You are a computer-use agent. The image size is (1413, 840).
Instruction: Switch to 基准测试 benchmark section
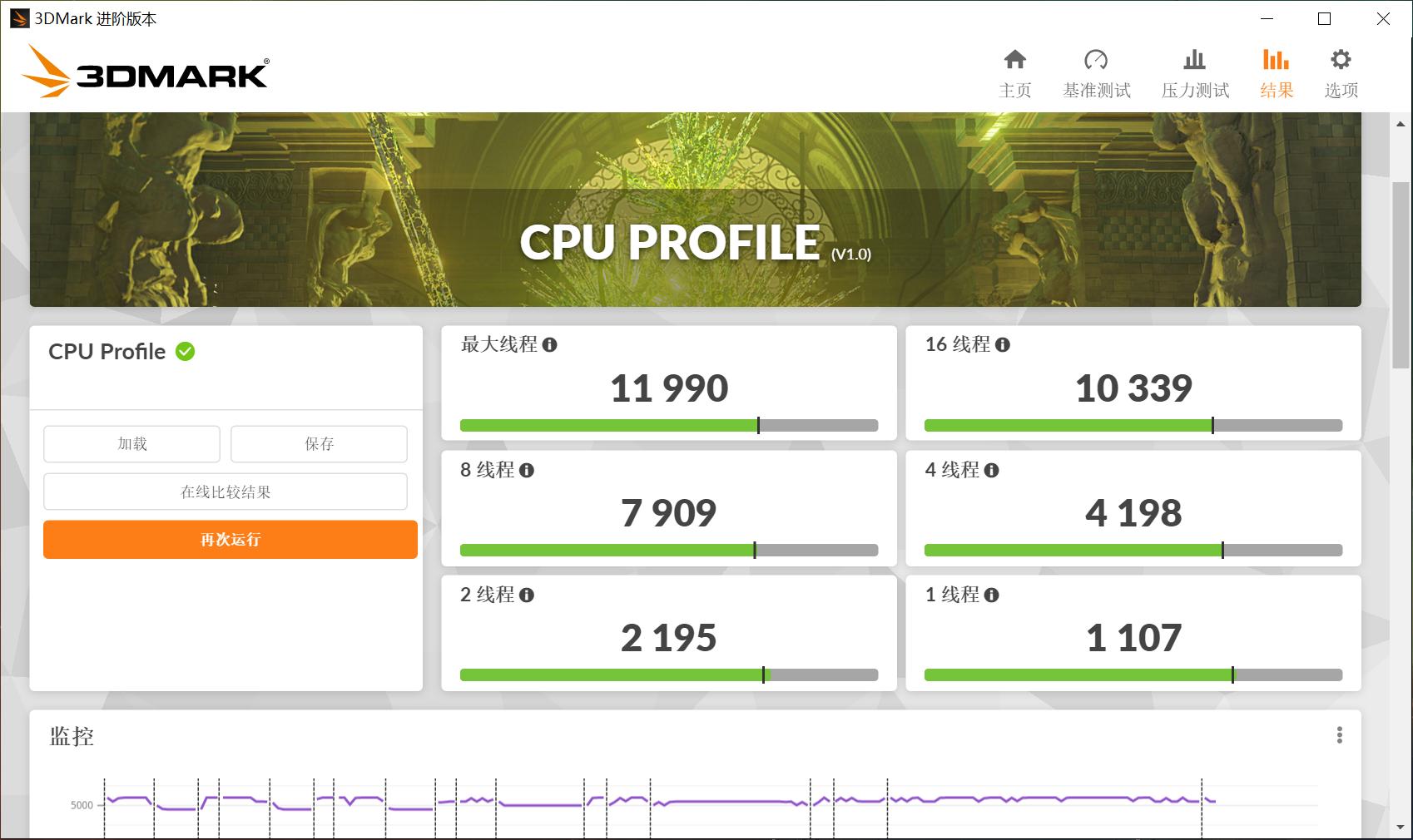click(1097, 72)
